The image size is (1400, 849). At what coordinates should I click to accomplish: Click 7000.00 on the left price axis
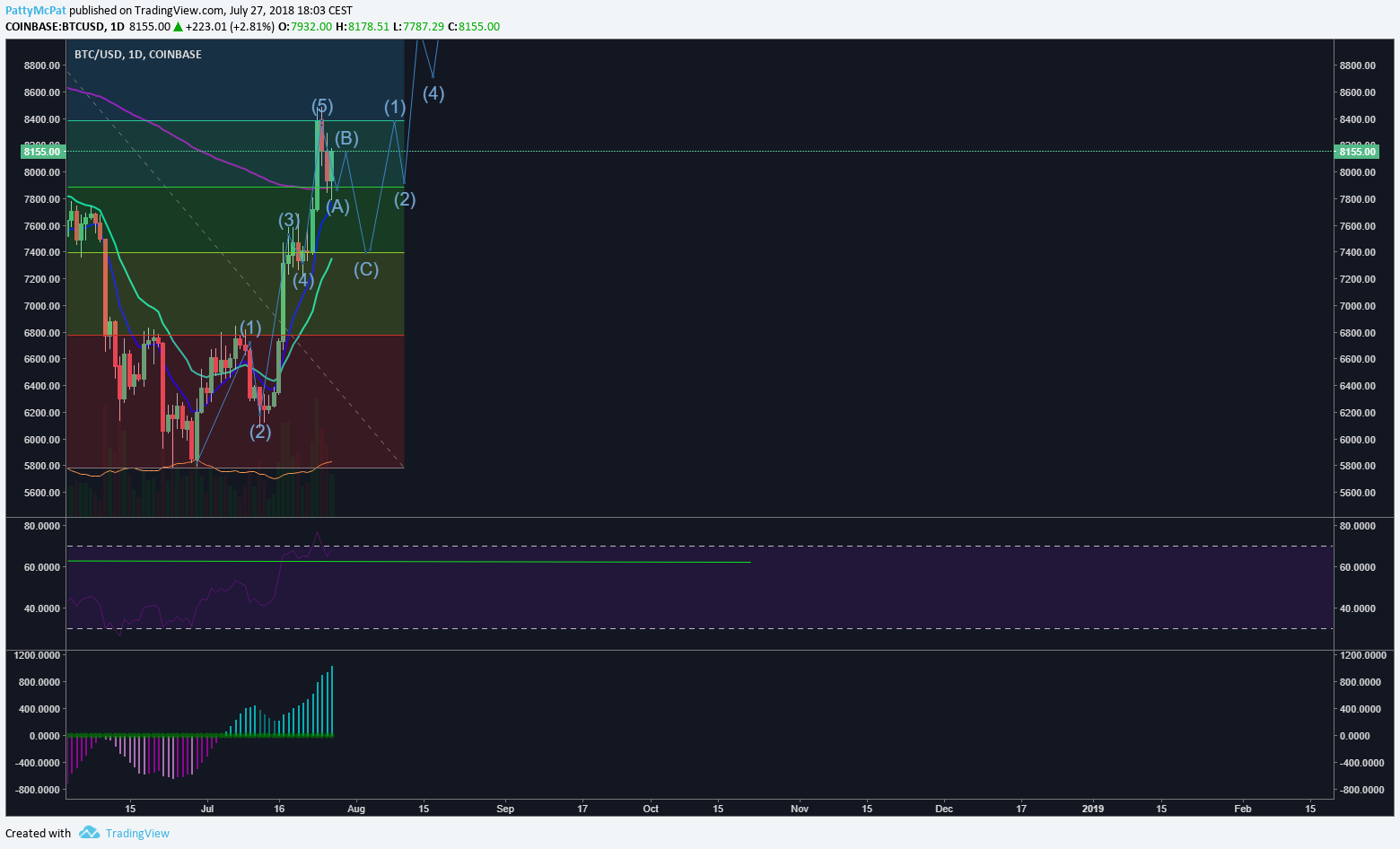[x=42, y=306]
